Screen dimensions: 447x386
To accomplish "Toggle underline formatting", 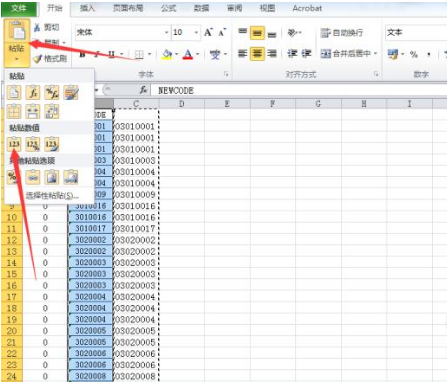I will click(x=111, y=54).
